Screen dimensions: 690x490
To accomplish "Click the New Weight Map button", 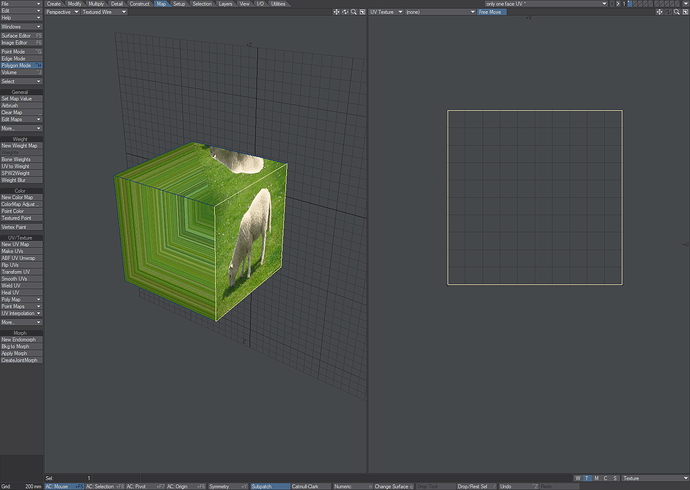I will click(21, 146).
